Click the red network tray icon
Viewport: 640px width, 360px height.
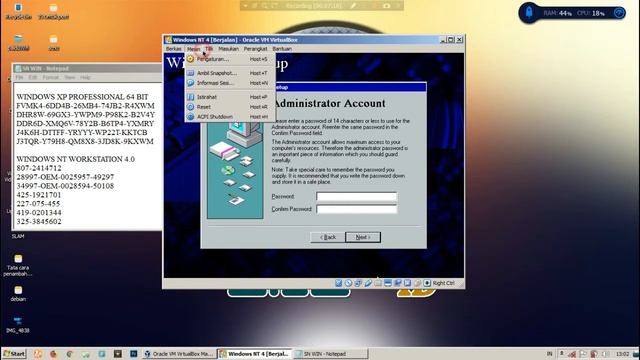click(x=572, y=354)
